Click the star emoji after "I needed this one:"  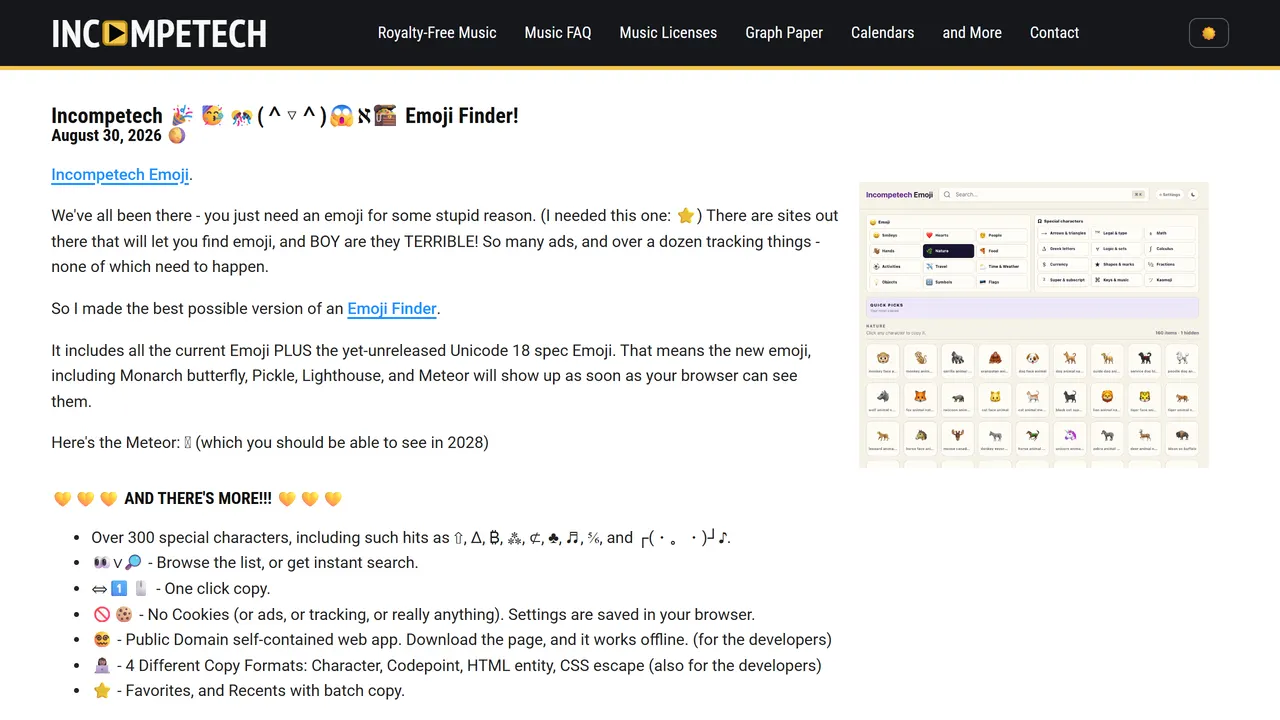point(685,216)
